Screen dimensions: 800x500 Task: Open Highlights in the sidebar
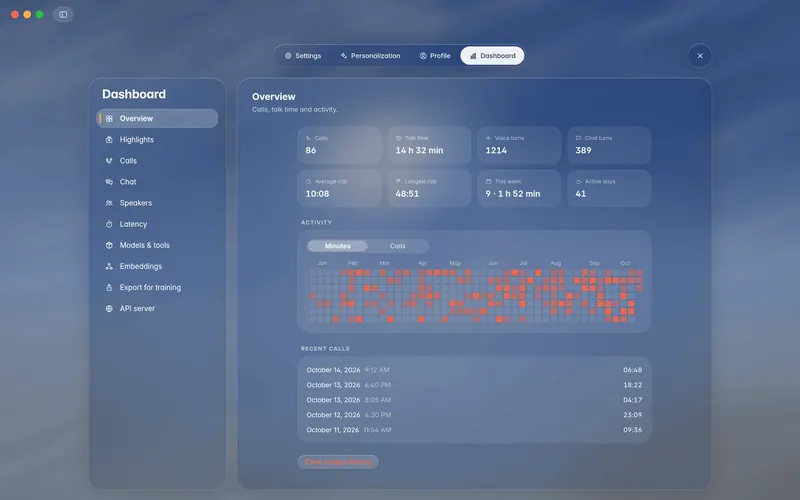point(157,140)
